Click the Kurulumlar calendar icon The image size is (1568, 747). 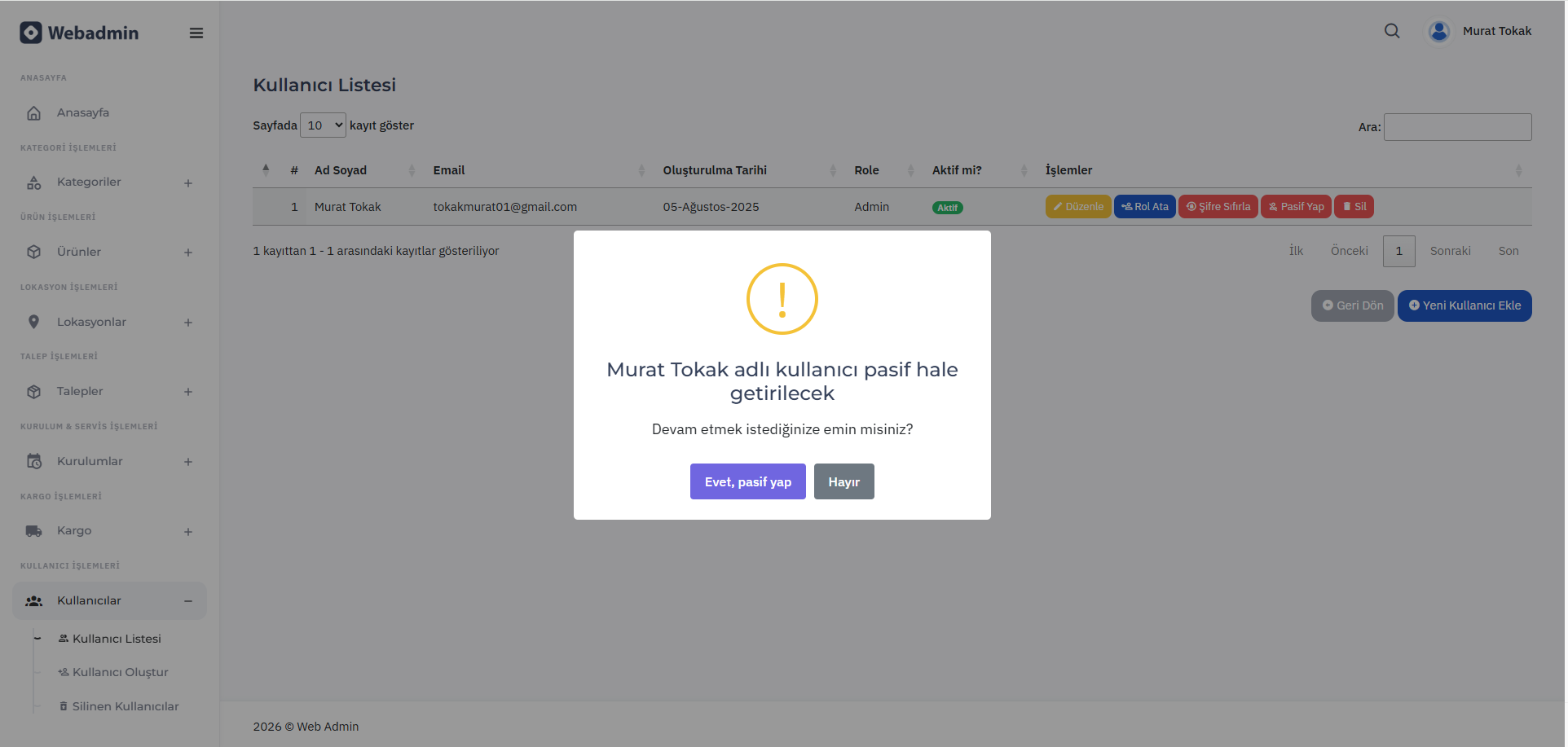click(x=33, y=461)
